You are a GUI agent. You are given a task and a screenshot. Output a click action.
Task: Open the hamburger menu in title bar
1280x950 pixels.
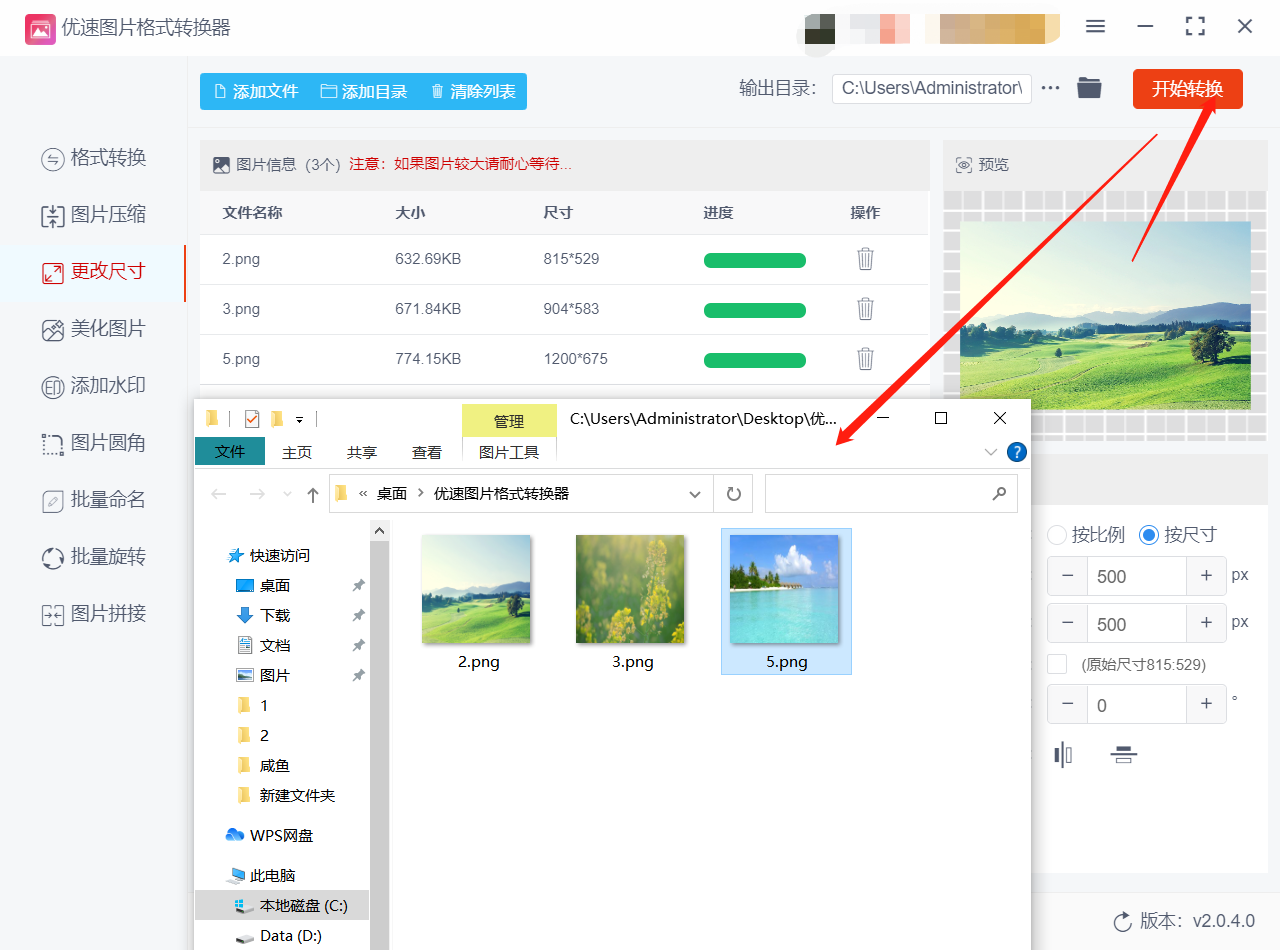tap(1095, 27)
